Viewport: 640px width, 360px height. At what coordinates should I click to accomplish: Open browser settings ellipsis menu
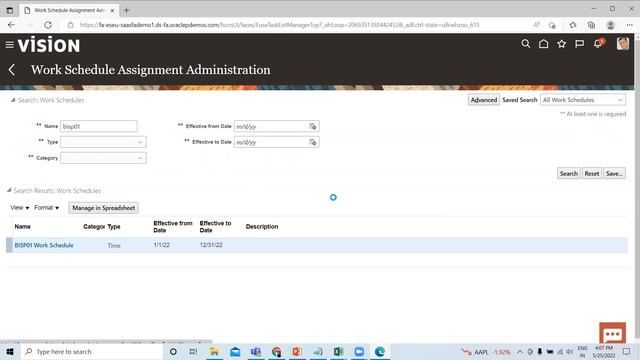pyautogui.click(x=629, y=25)
